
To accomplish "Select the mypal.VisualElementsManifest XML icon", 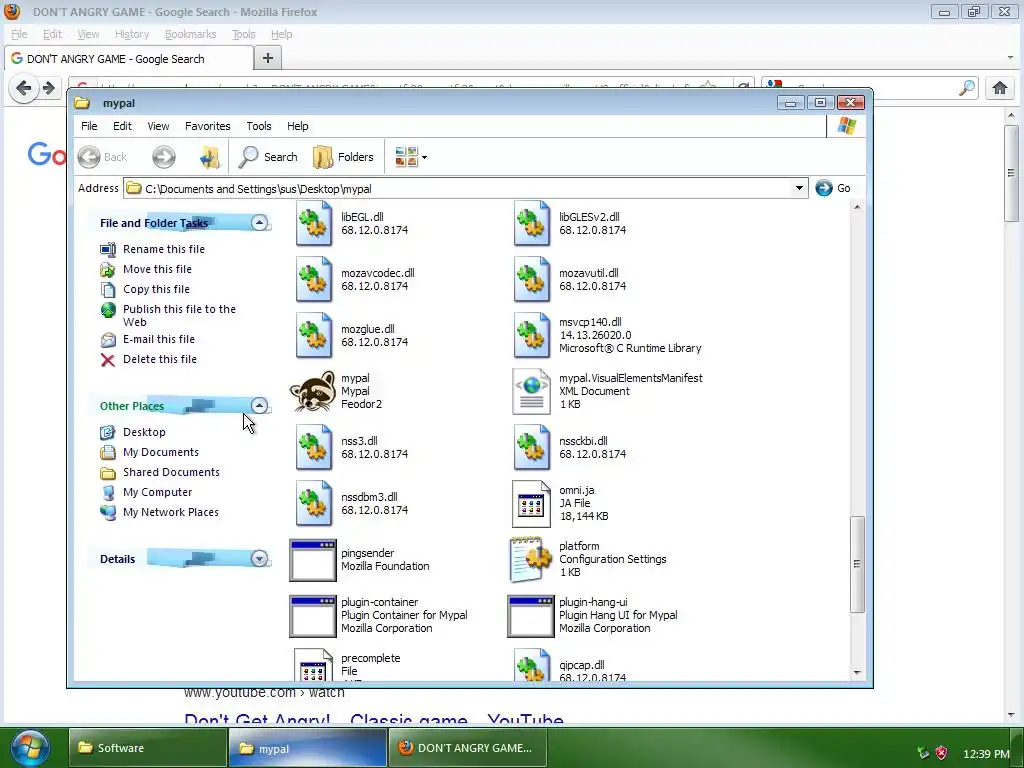I will tap(532, 391).
